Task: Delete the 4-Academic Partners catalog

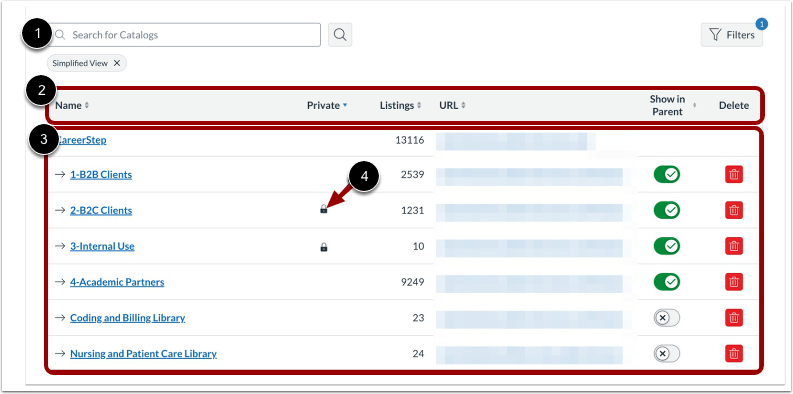Action: 734,282
